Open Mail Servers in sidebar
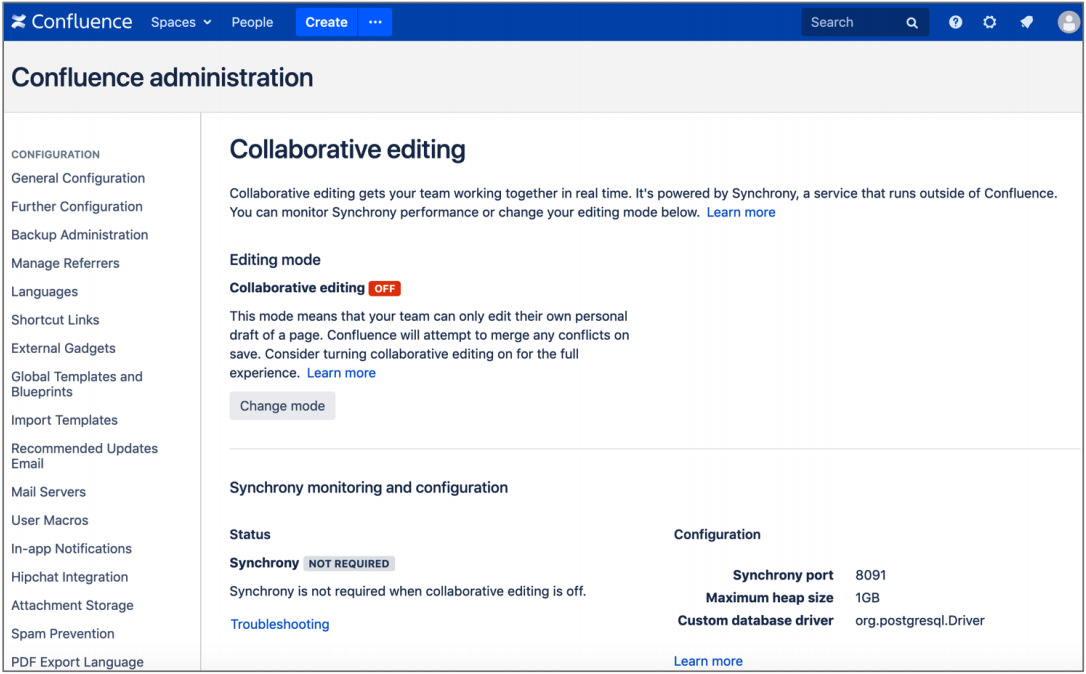The width and height of the screenshot is (1086, 674). [48, 492]
